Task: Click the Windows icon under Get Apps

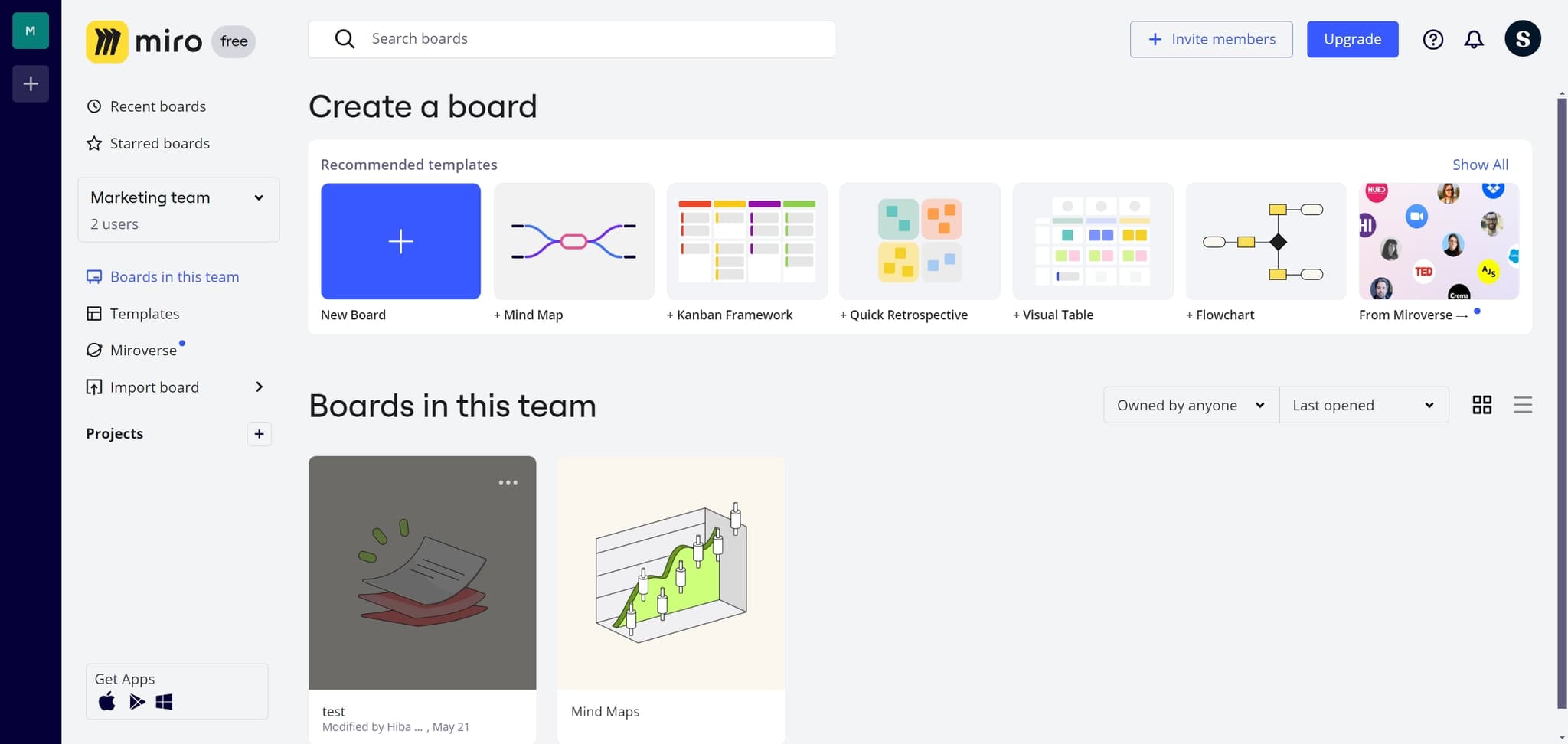Action: [165, 701]
